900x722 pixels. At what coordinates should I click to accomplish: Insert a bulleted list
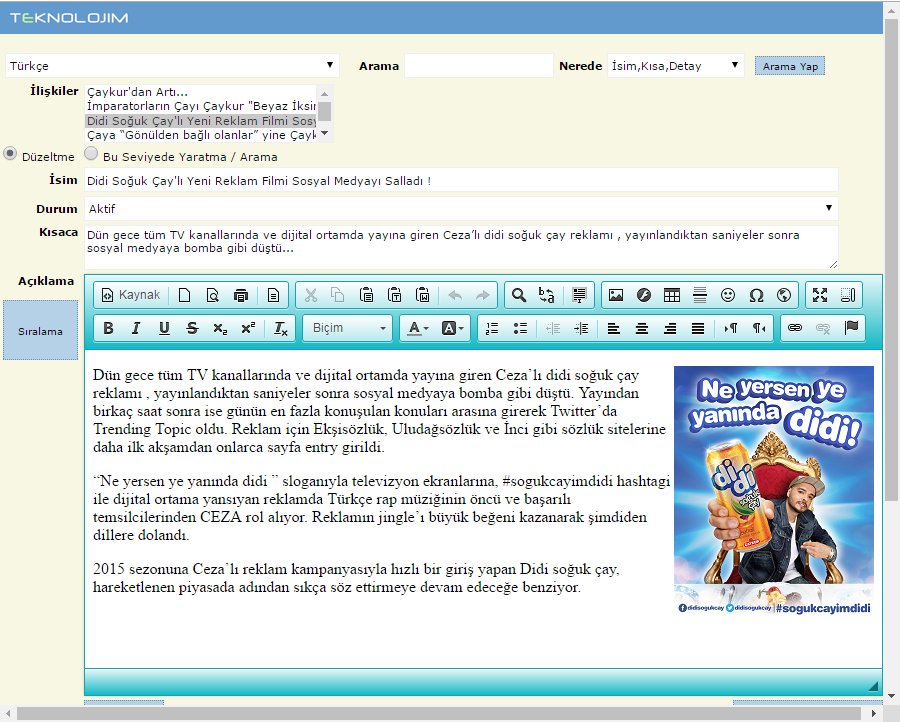click(520, 328)
